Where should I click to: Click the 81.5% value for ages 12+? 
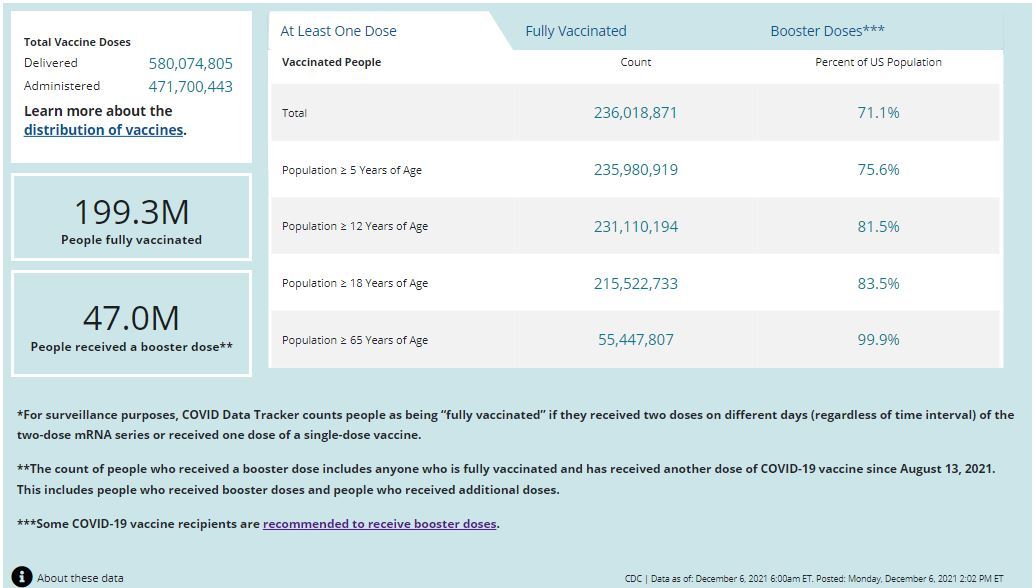[x=878, y=227]
